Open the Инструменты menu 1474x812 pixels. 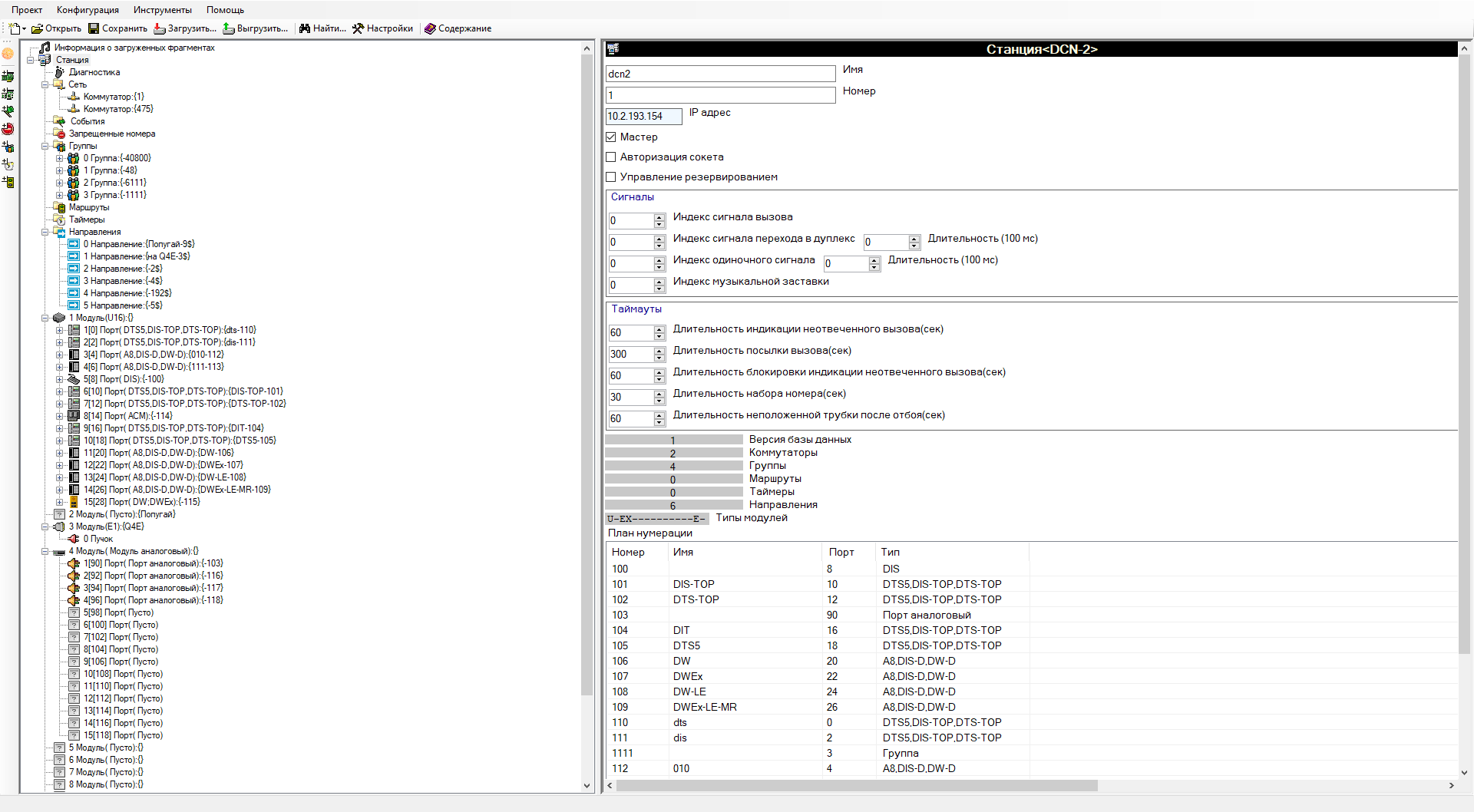click(162, 10)
